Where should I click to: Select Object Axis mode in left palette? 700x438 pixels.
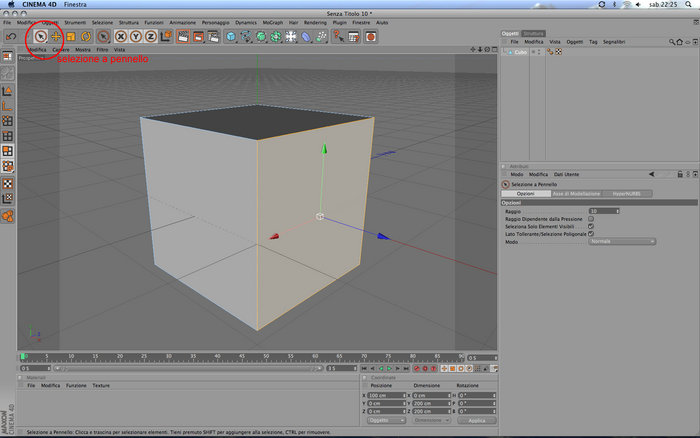click(8, 106)
